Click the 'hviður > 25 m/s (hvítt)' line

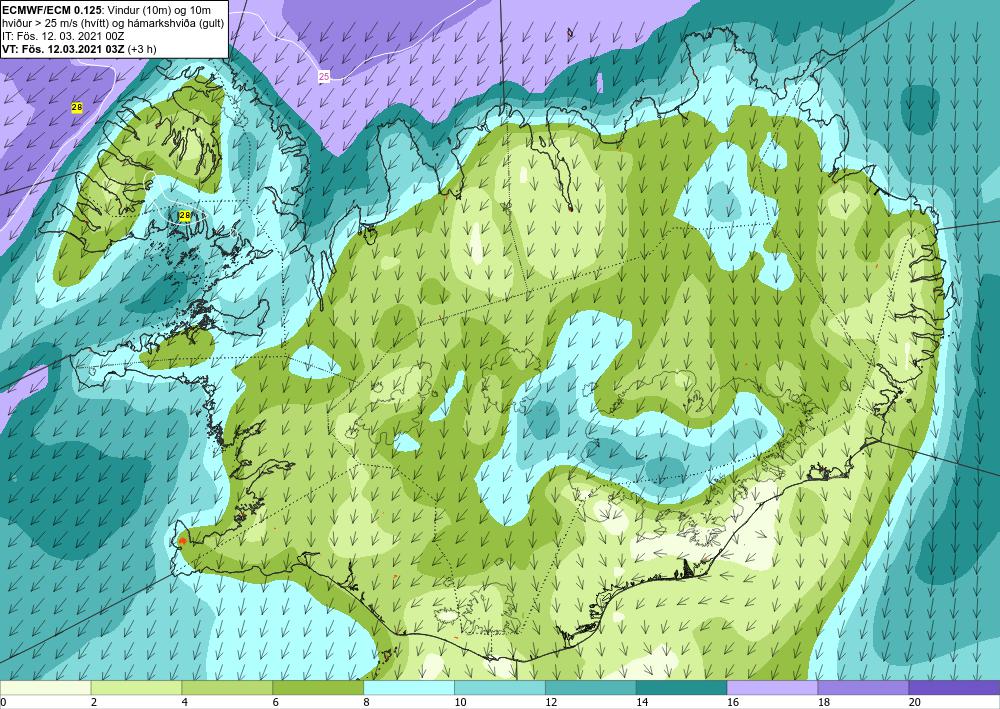coord(113,23)
